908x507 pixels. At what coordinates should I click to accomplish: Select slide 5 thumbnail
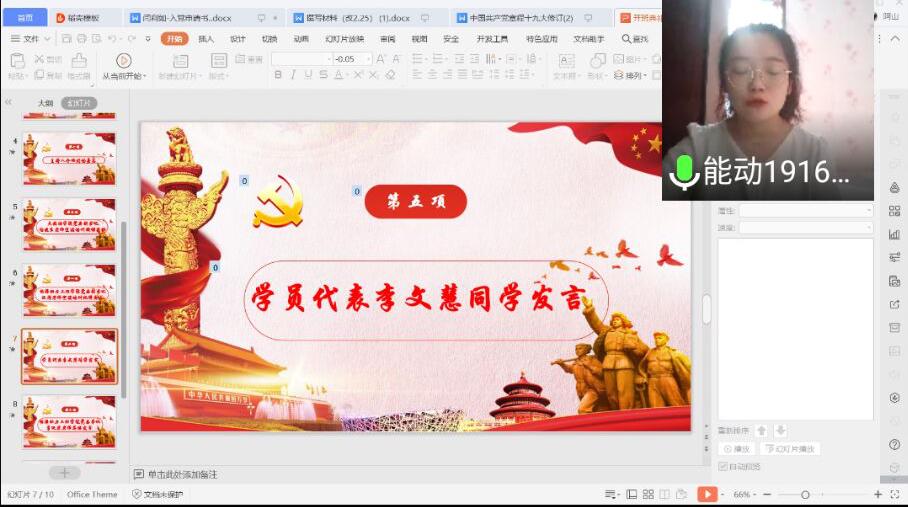pos(69,224)
